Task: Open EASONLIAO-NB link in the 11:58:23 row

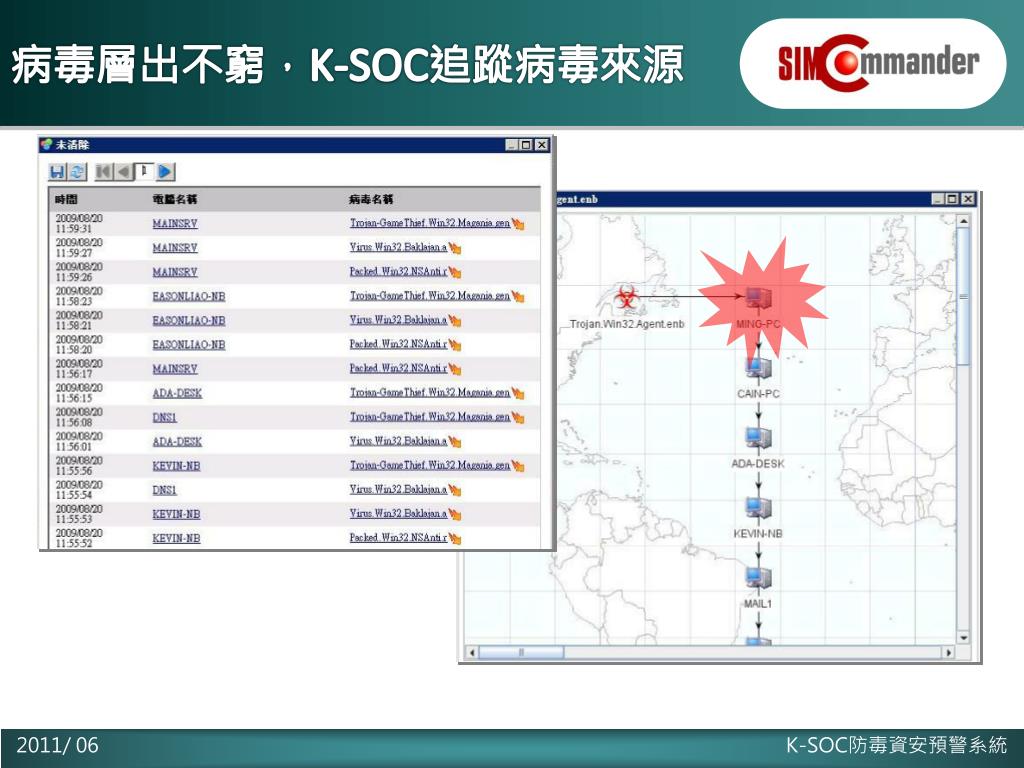Action: [x=189, y=296]
